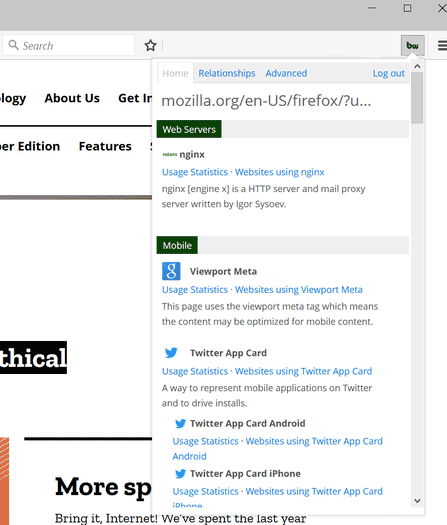Open the Advanced tab
The image size is (447, 525).
tap(286, 73)
